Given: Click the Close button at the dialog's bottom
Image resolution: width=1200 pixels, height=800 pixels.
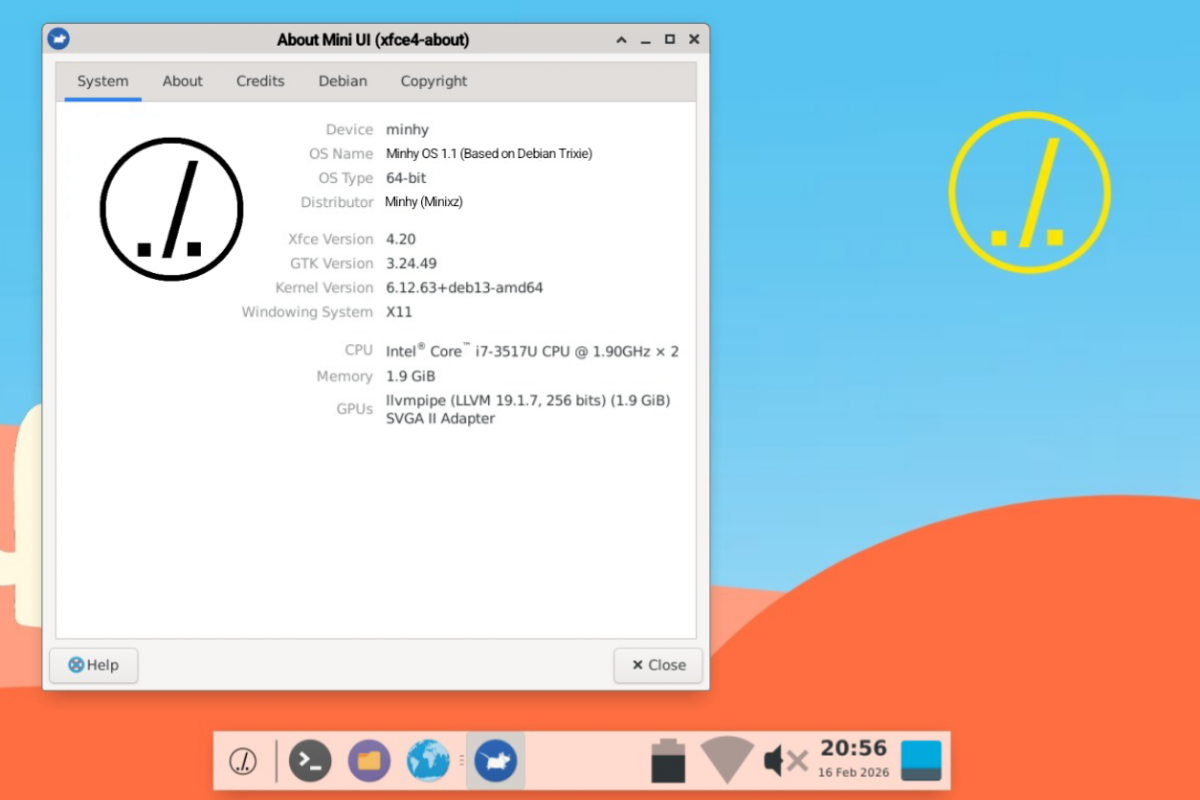Looking at the screenshot, I should pyautogui.click(x=658, y=665).
